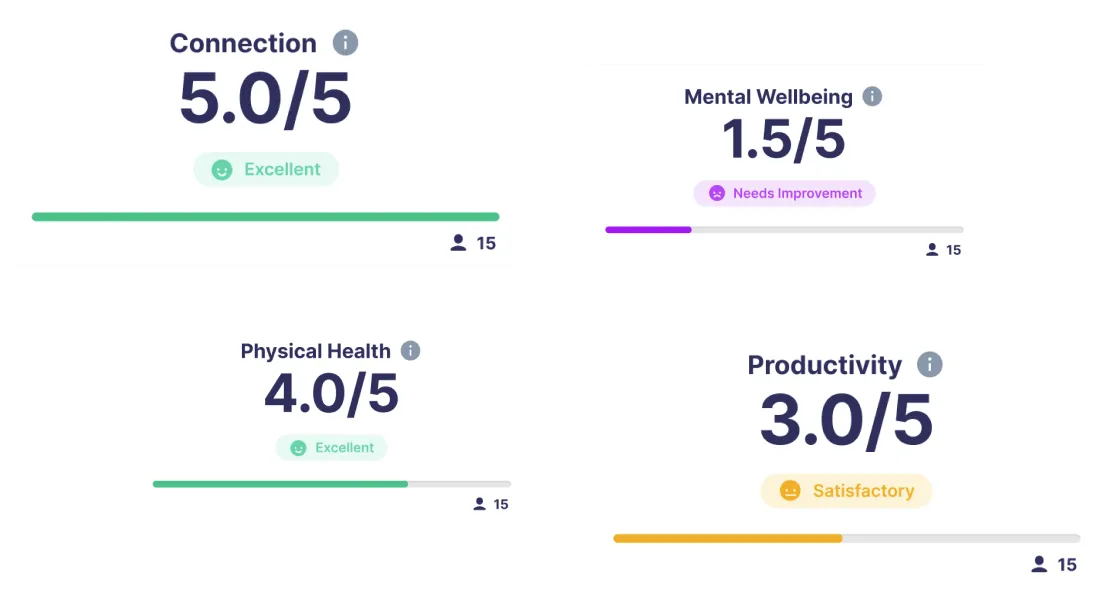
Task: Click the neutral face in Satisfactory badge
Action: (x=790, y=490)
